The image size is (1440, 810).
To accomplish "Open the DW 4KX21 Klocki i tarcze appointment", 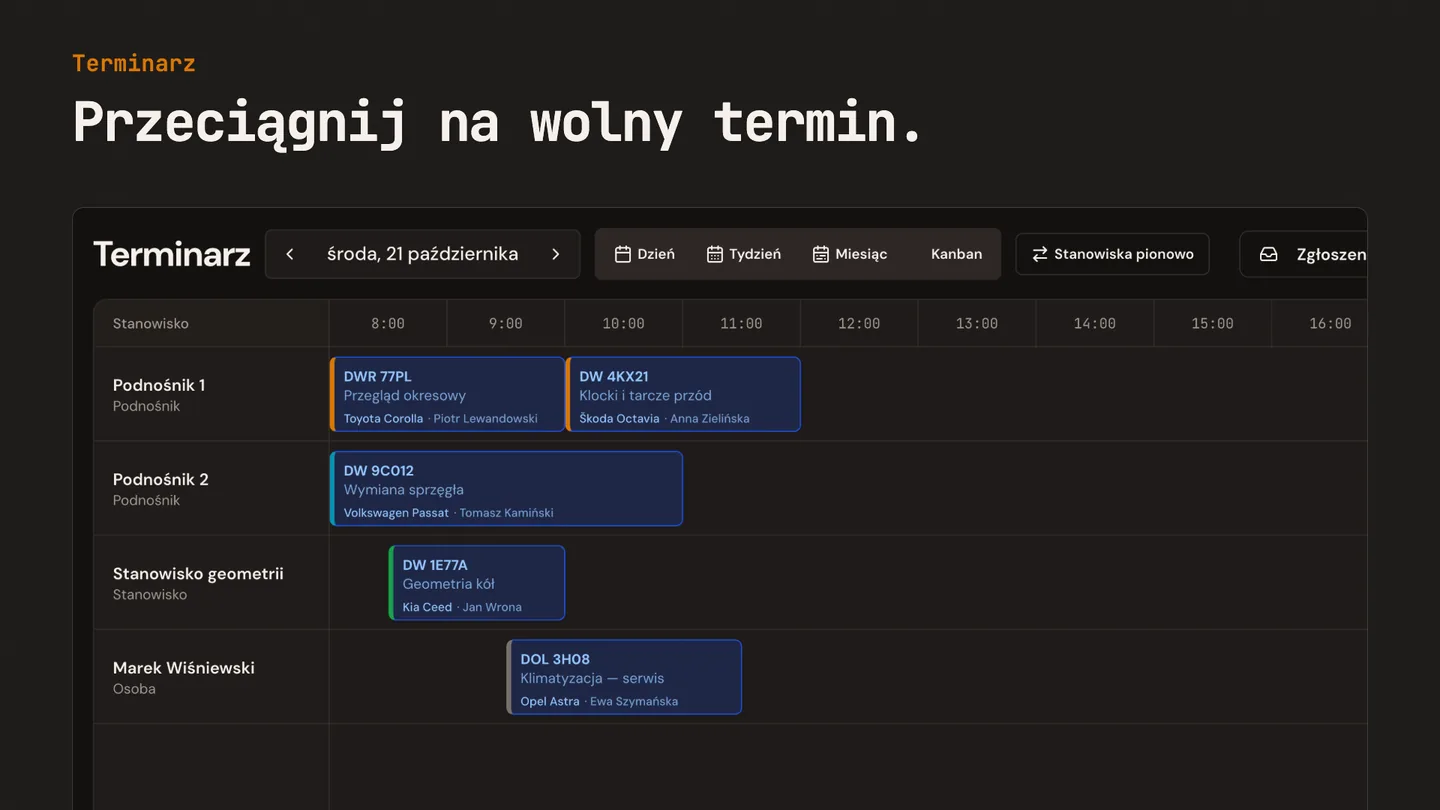I will (683, 394).
